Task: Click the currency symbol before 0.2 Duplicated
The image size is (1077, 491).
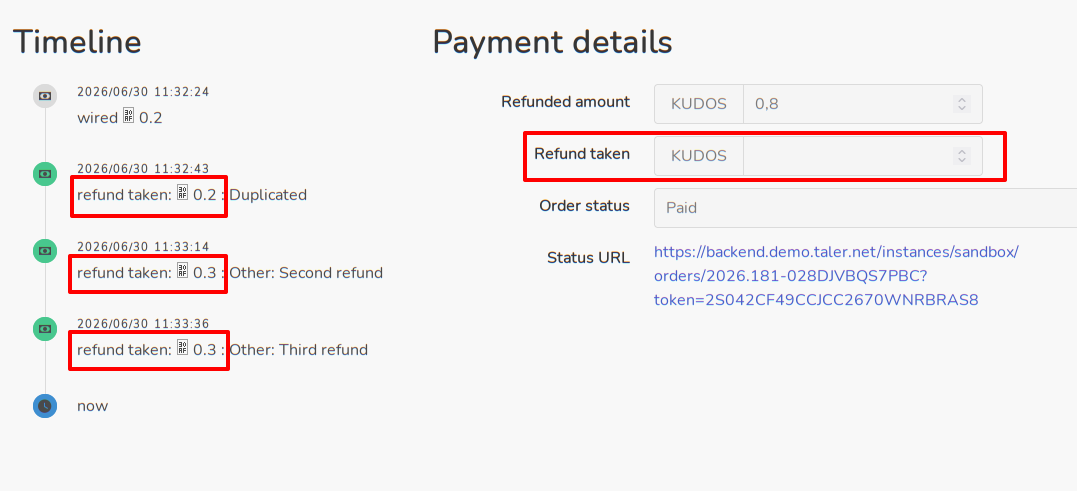Action: (182, 194)
